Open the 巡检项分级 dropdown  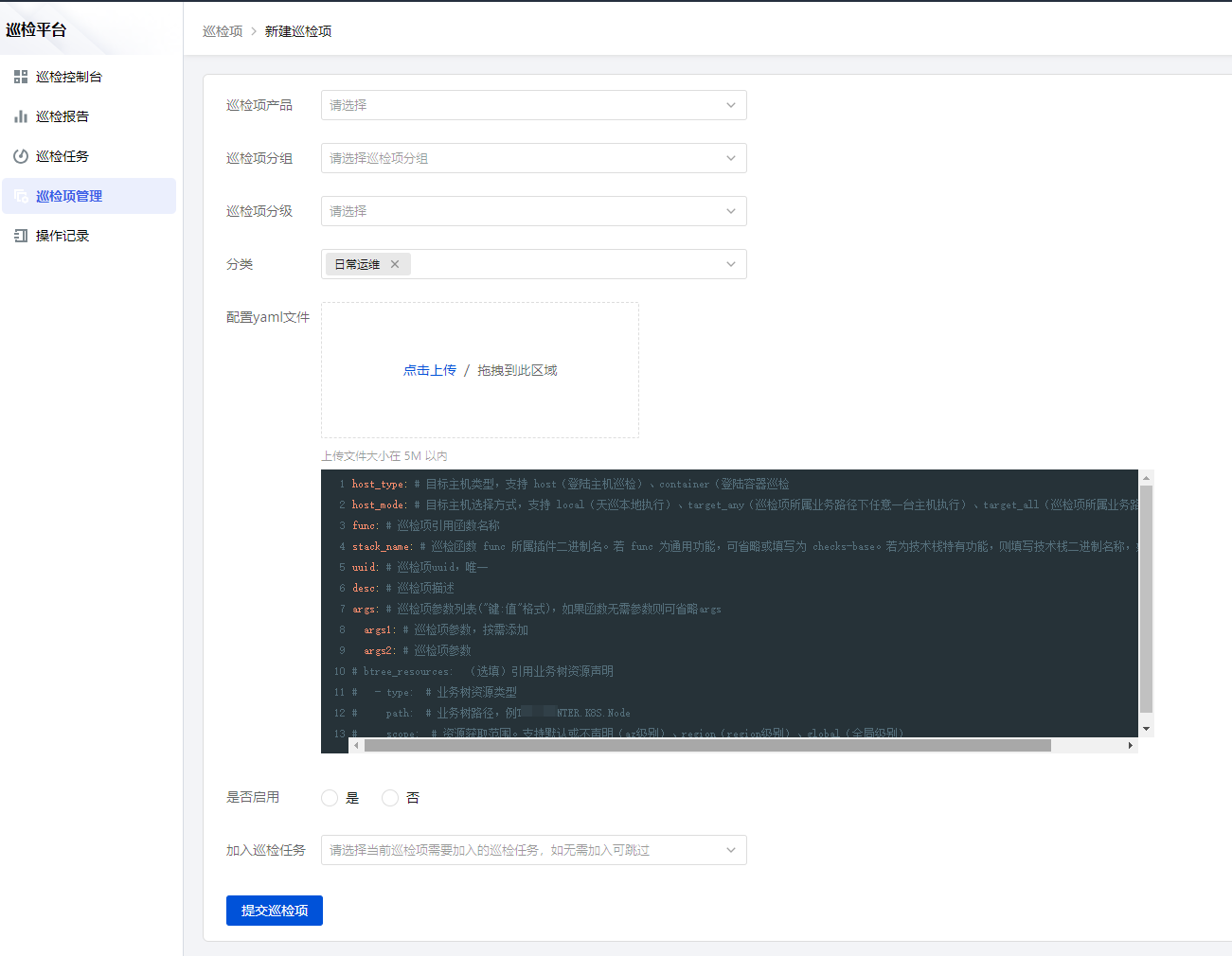click(533, 211)
